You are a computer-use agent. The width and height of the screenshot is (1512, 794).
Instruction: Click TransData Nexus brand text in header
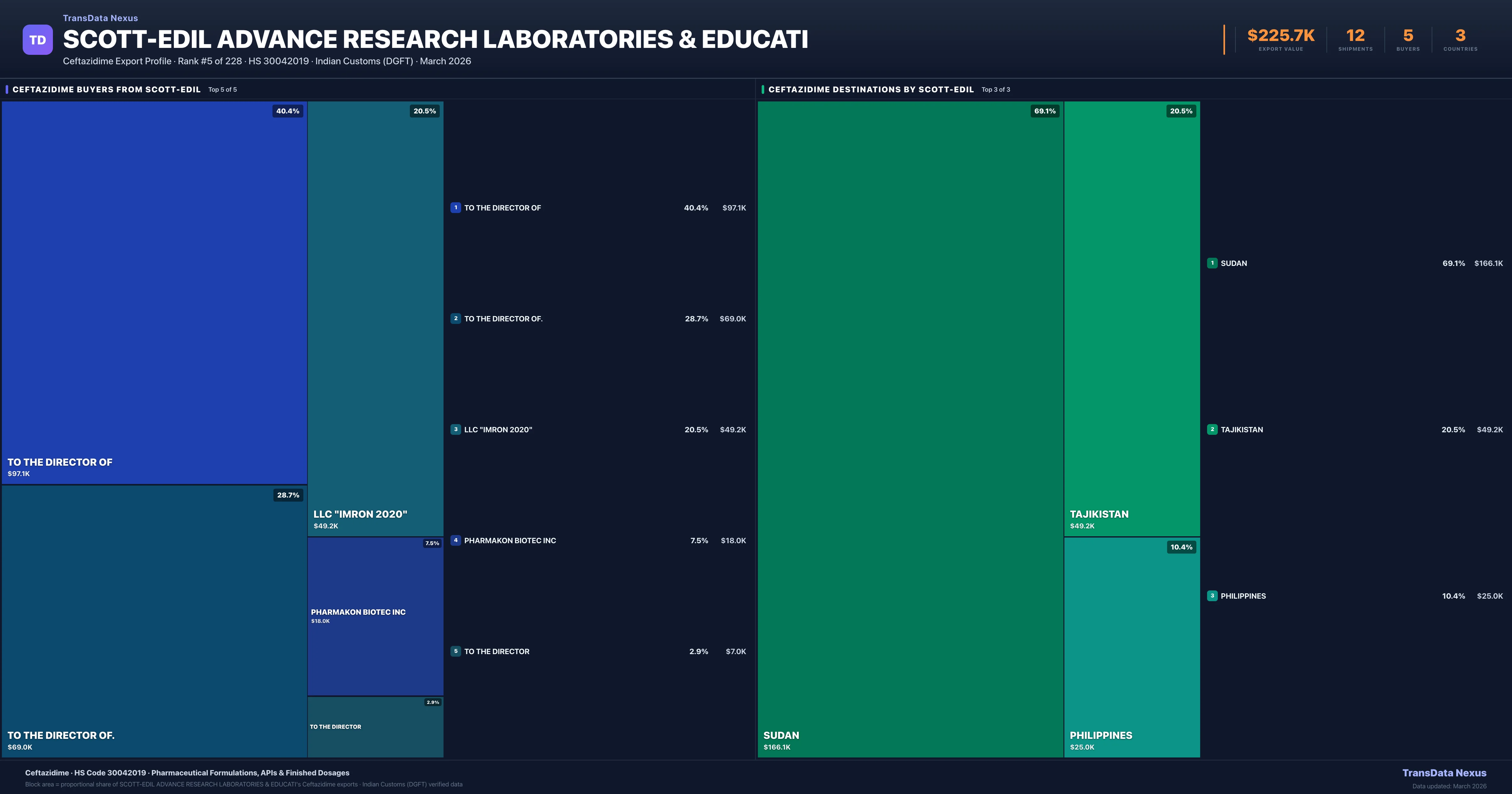(x=100, y=18)
